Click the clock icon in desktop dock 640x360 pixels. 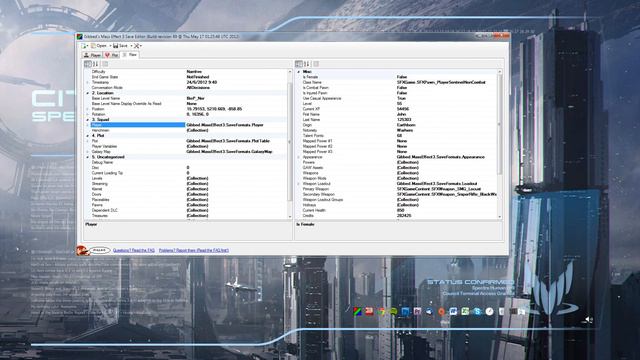489,311
